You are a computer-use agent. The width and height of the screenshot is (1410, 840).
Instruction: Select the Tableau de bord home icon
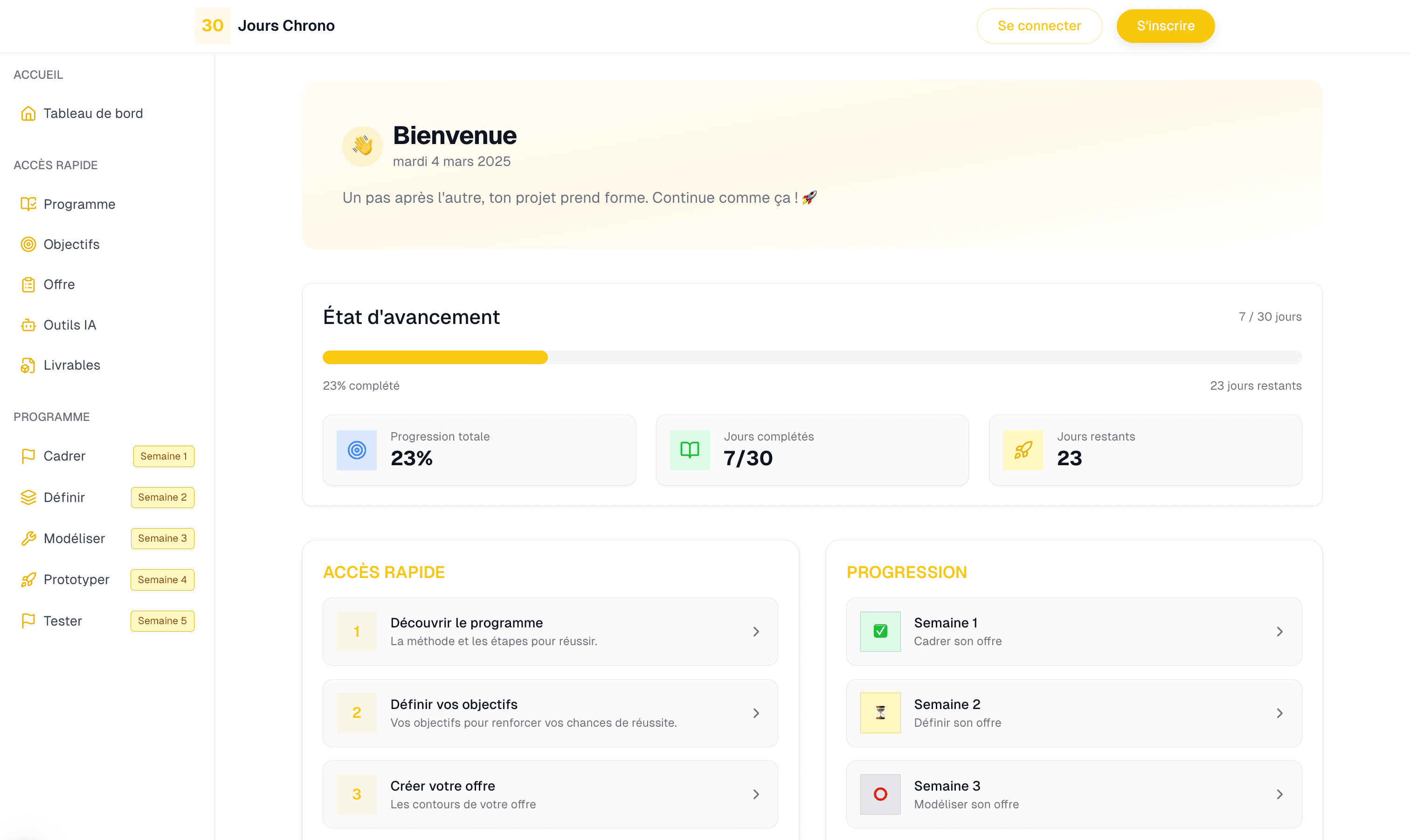28,113
